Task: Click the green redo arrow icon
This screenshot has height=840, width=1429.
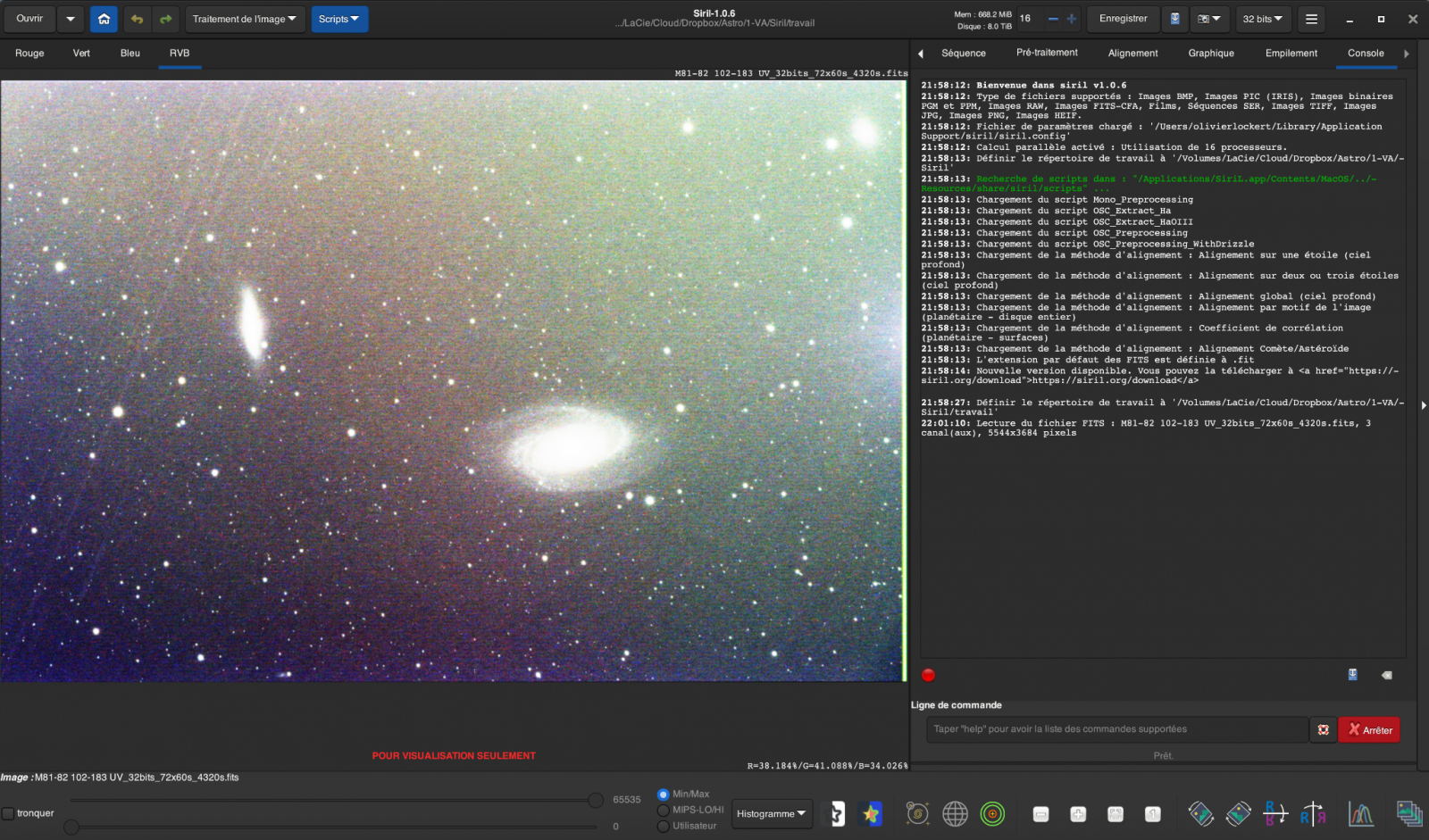Action: [165, 19]
